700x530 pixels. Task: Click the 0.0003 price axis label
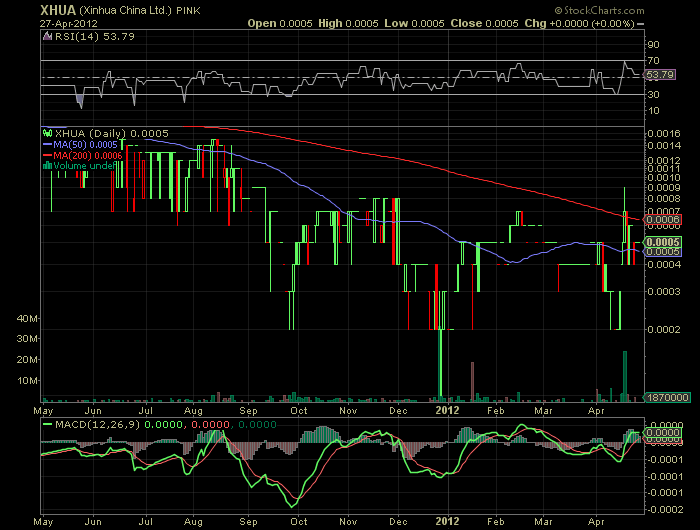(663, 292)
